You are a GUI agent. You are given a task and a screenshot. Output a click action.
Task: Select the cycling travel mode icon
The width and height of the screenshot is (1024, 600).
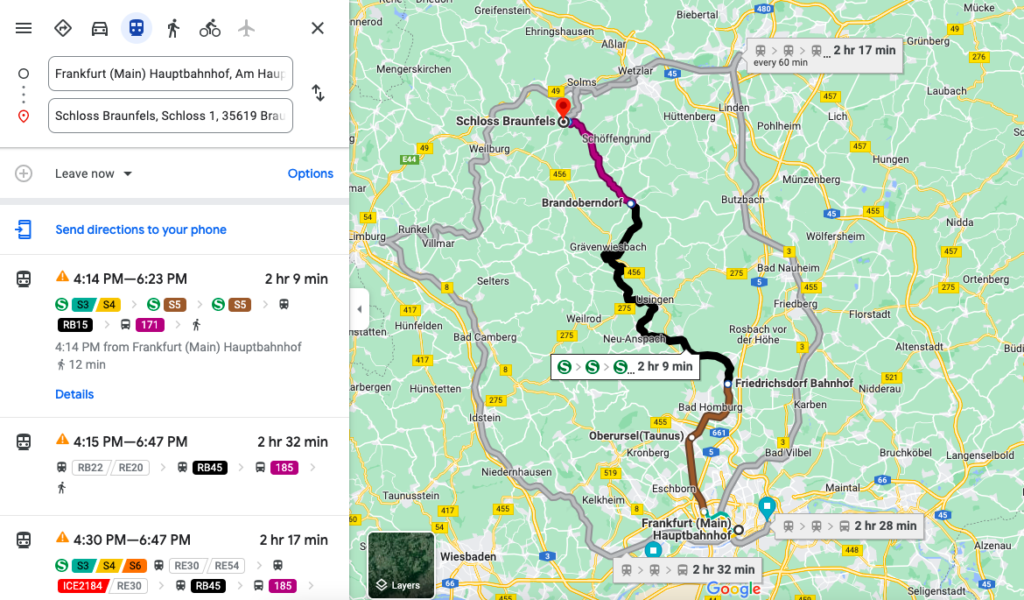coord(210,28)
